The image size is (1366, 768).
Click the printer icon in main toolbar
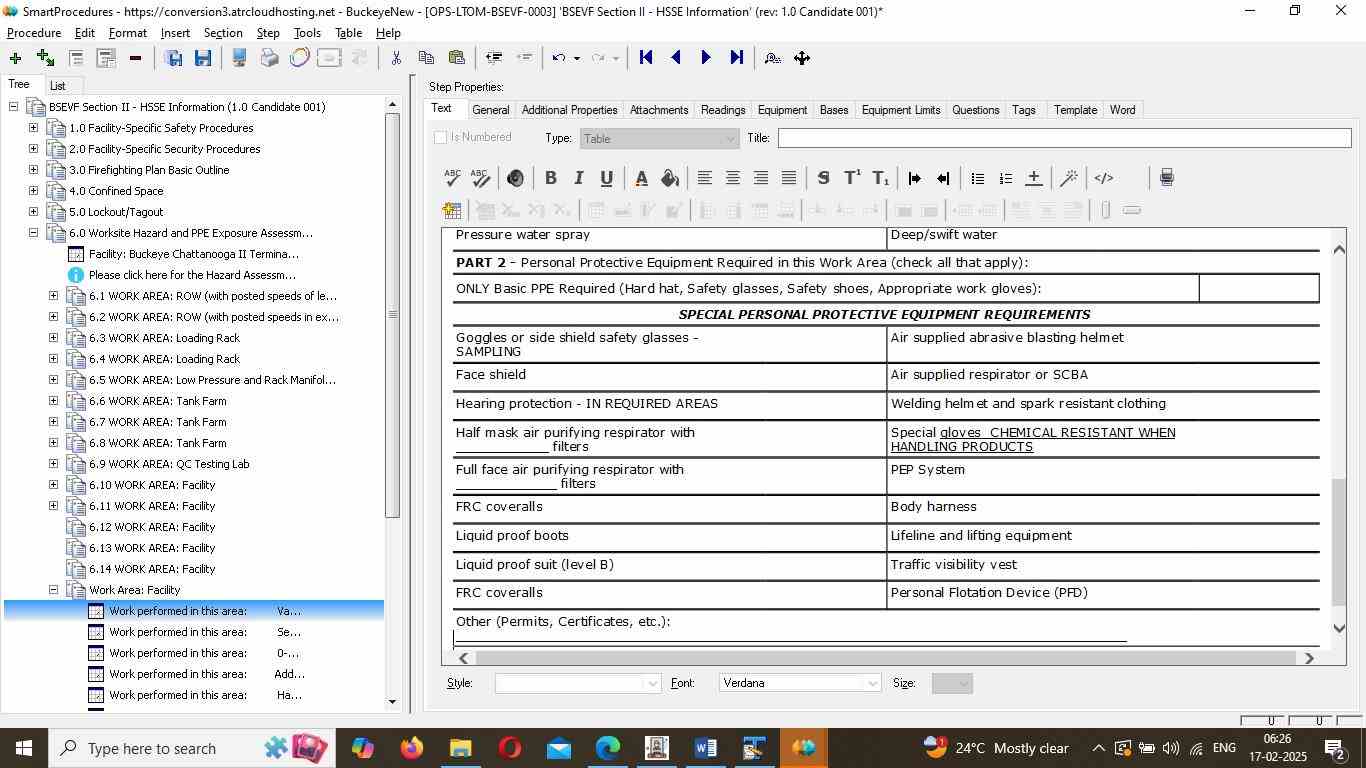269,58
